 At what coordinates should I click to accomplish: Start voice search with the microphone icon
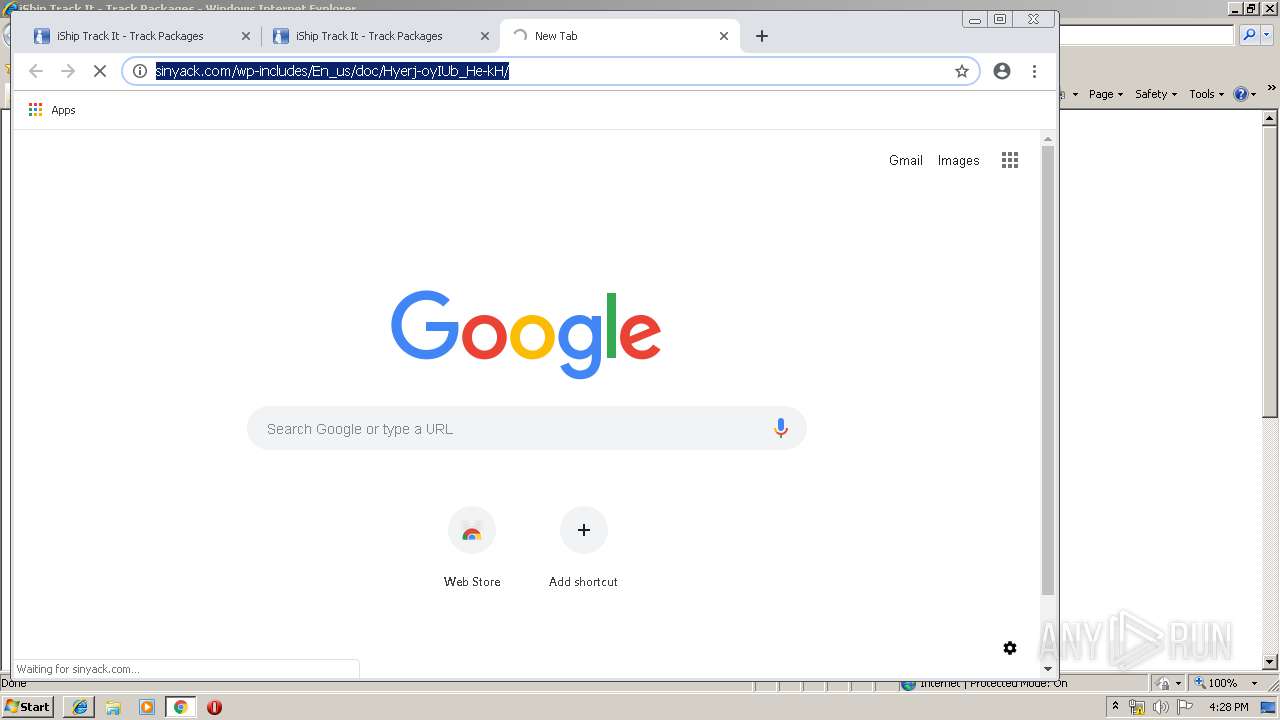(x=781, y=429)
